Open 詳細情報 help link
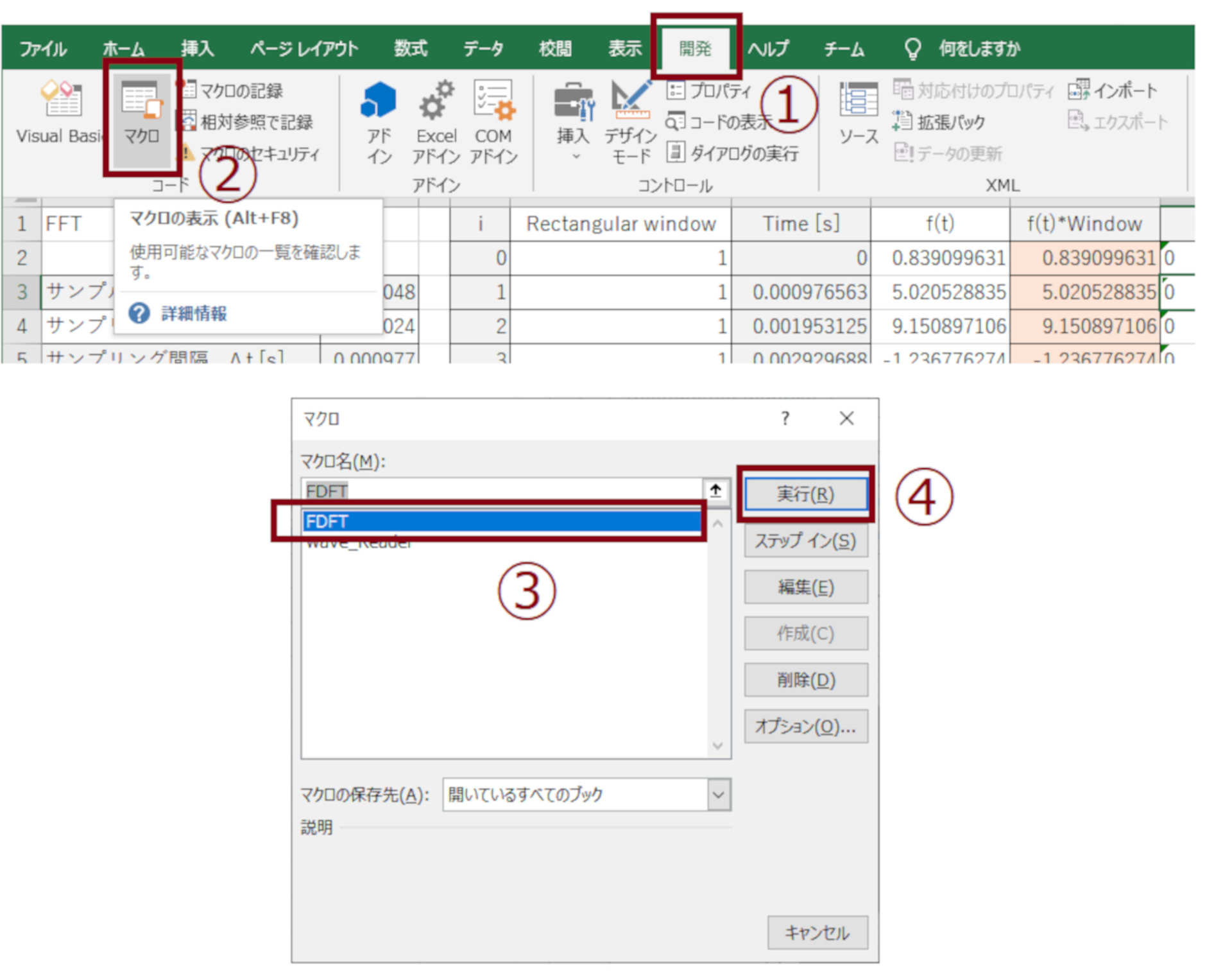 (x=194, y=313)
